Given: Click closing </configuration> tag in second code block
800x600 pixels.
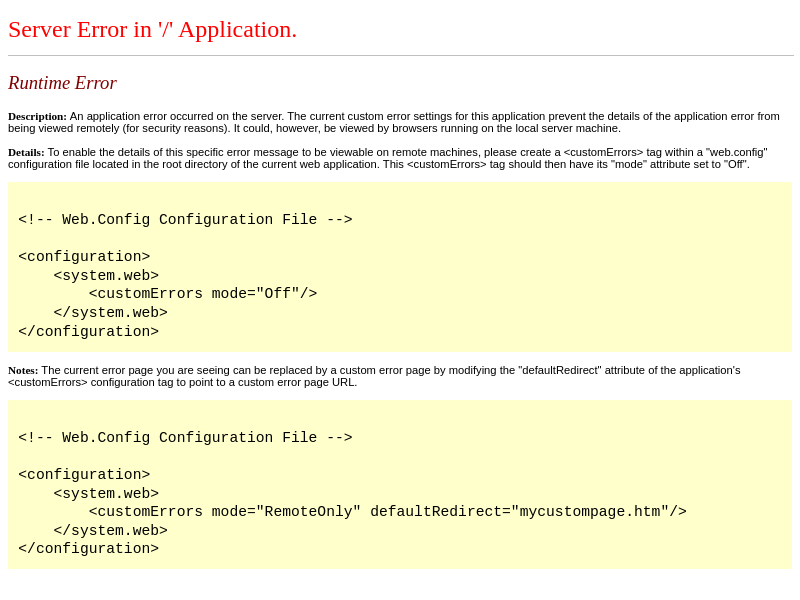Looking at the screenshot, I should [x=88, y=549].
